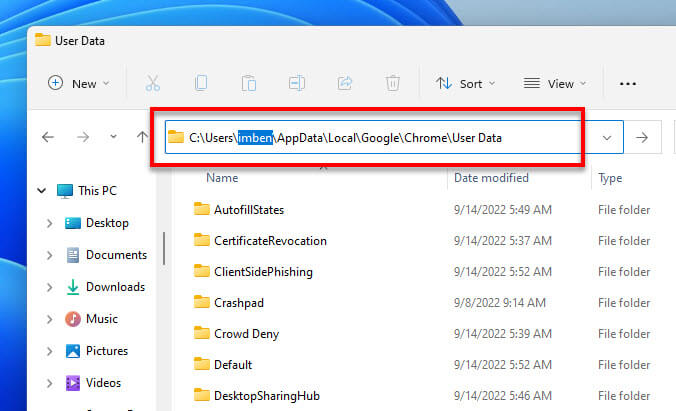
Task: Go up one folder level
Action: [142, 137]
